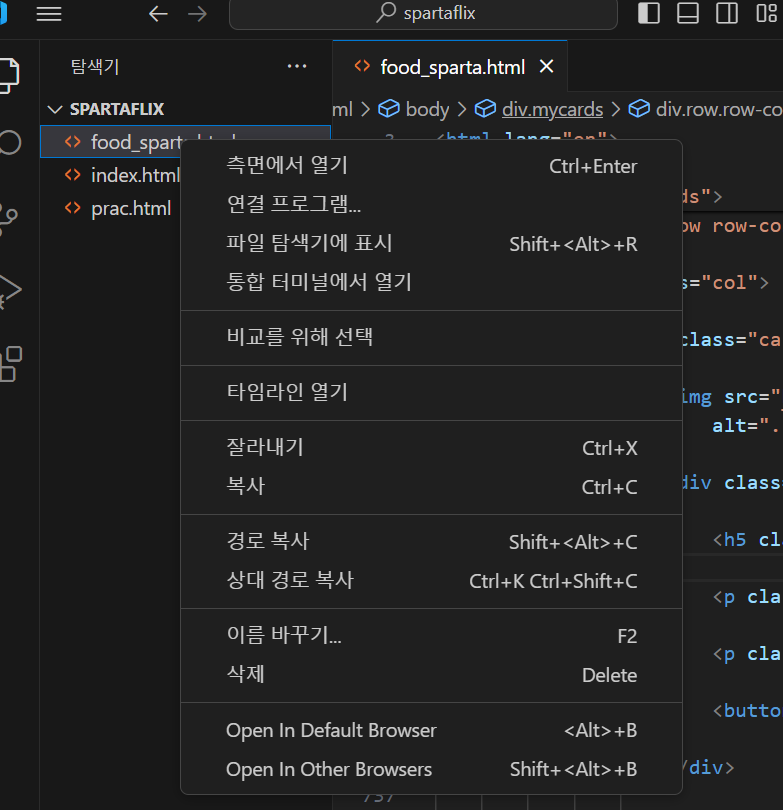Choose '통합 터미널에서 열기' menu entry
The width and height of the screenshot is (783, 810).
tap(431, 282)
